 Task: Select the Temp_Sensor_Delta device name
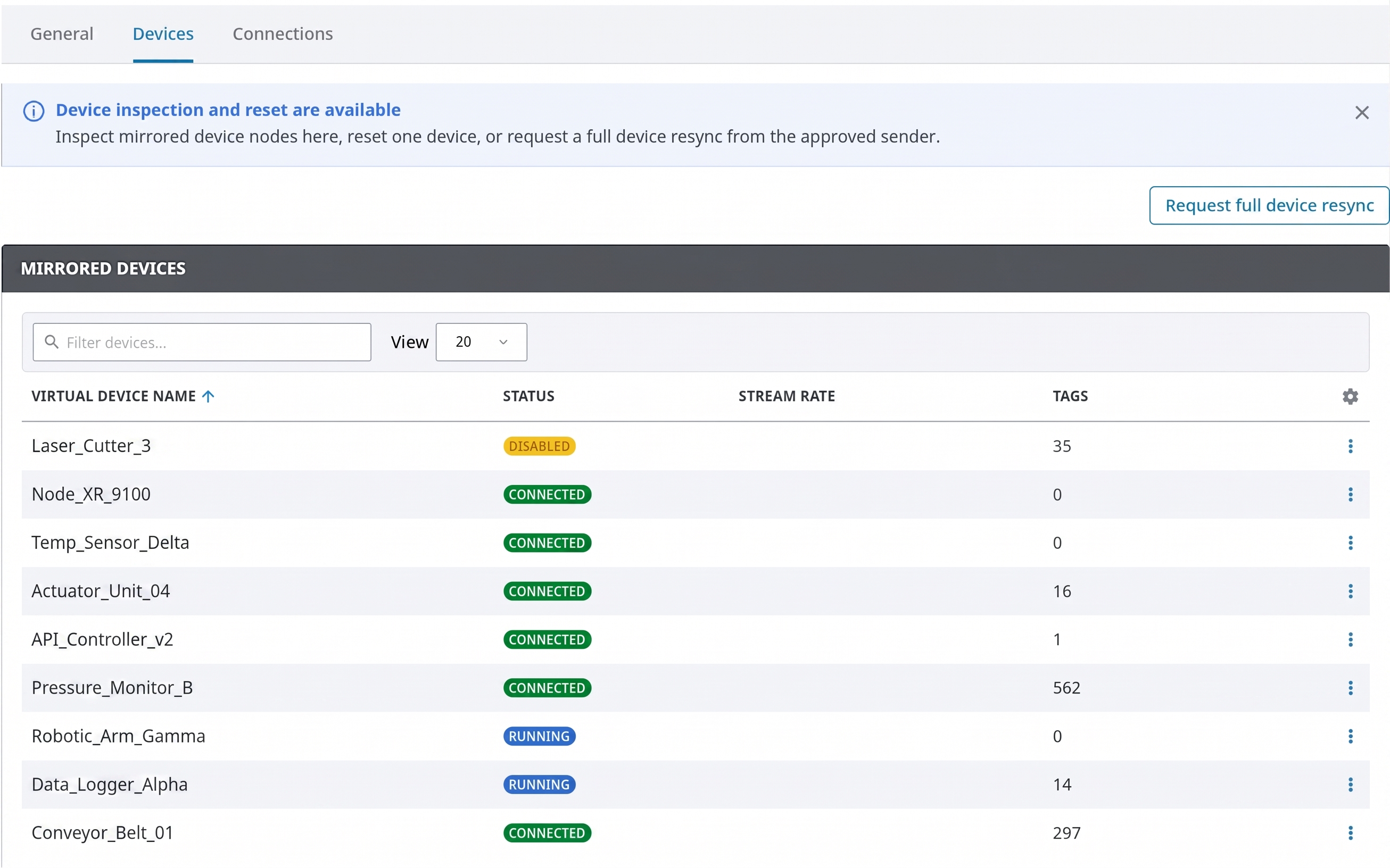[x=110, y=542]
